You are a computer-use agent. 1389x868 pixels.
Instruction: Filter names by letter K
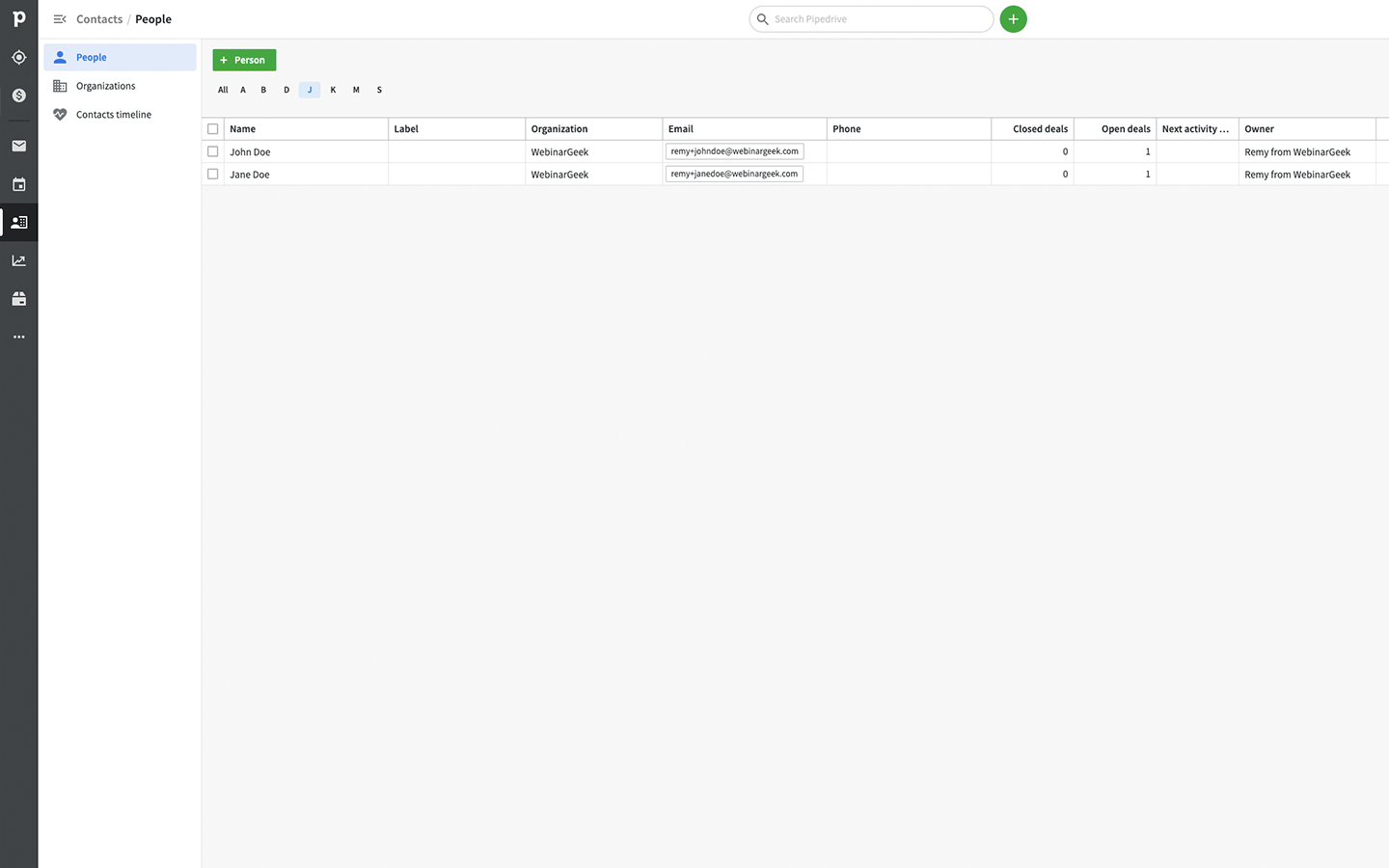tap(333, 90)
